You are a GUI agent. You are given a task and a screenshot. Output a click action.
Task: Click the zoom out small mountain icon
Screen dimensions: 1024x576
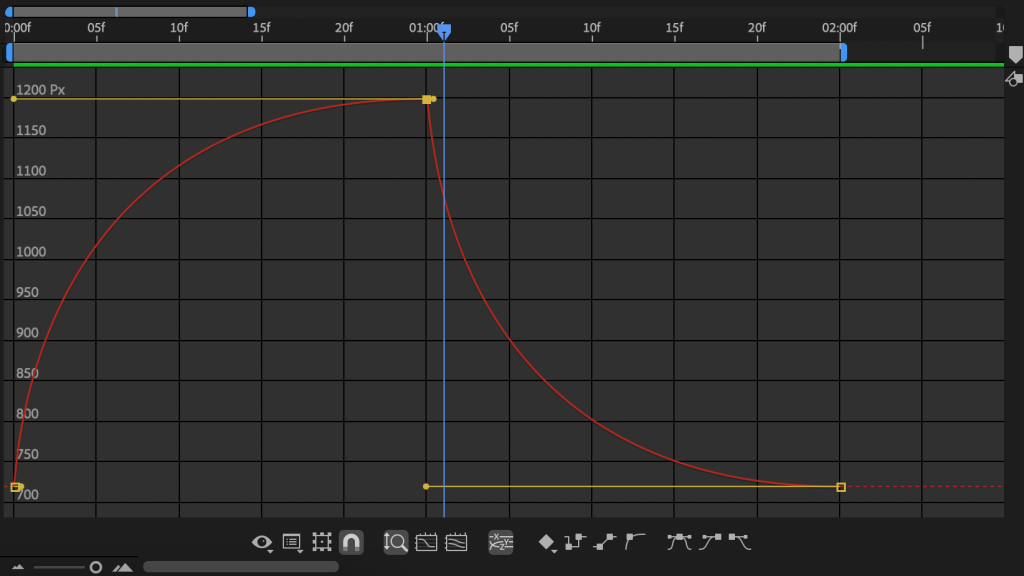point(18,567)
